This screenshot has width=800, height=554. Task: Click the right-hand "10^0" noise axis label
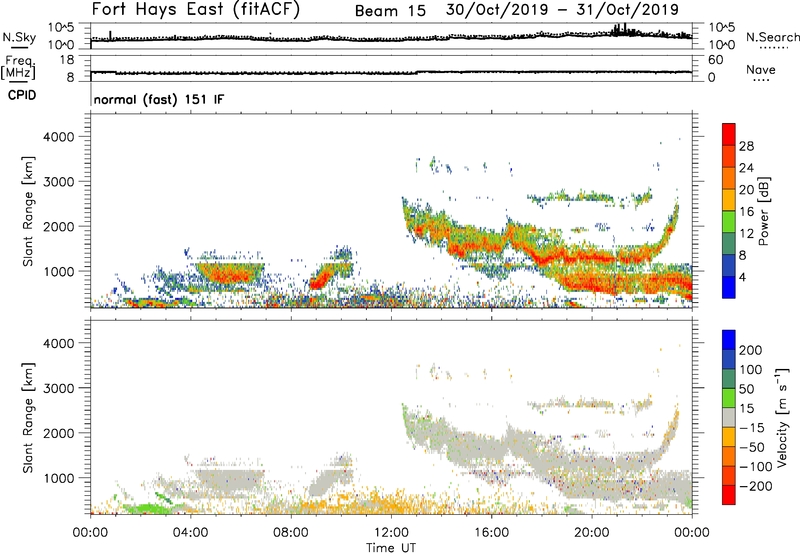point(722,45)
